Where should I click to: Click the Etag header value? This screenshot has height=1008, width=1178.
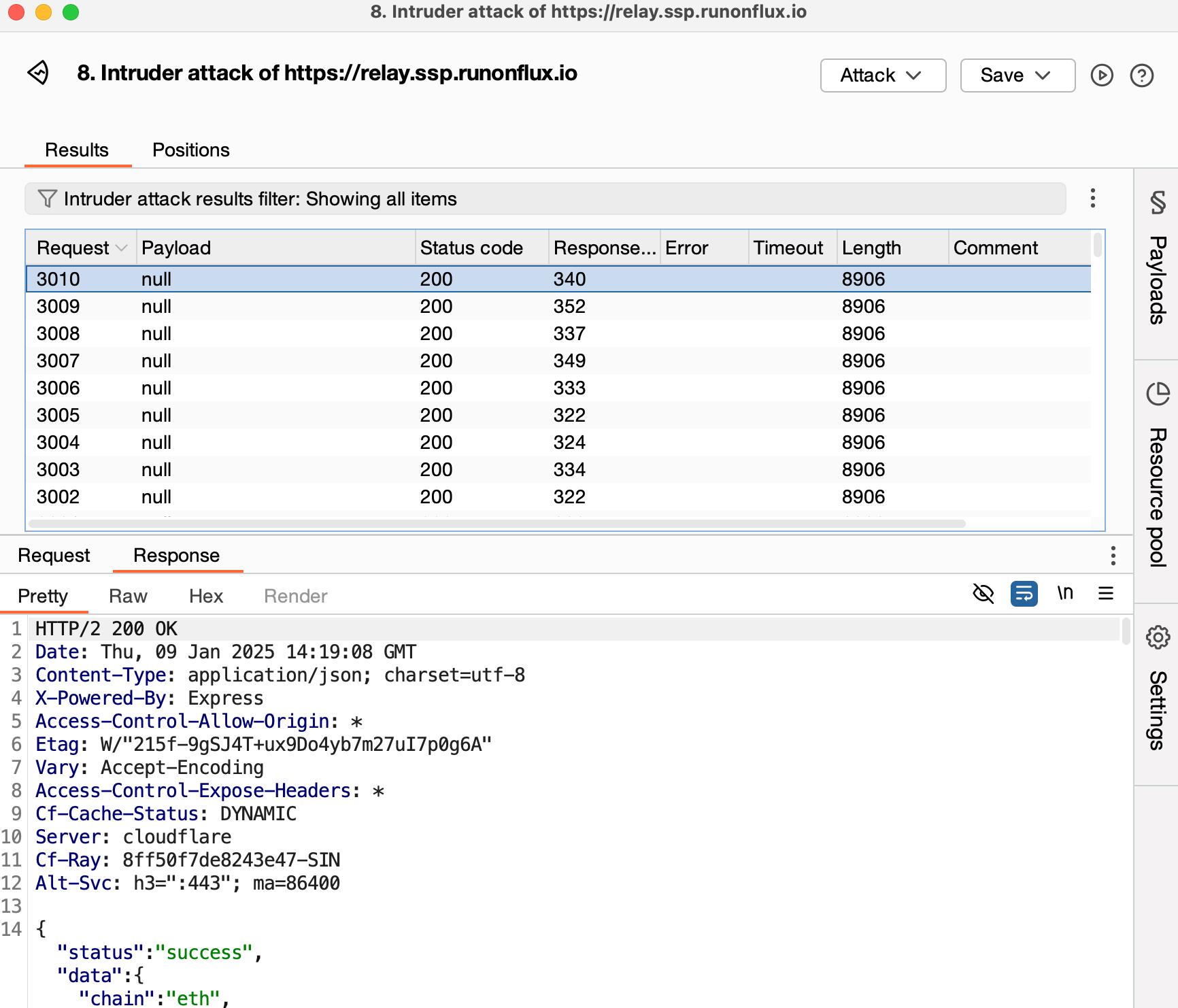(x=296, y=744)
